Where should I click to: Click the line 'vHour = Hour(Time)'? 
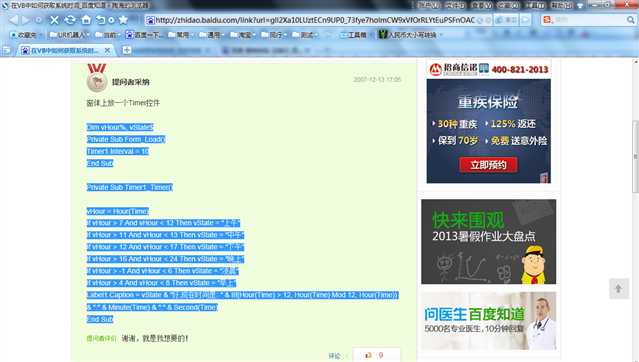coord(118,211)
